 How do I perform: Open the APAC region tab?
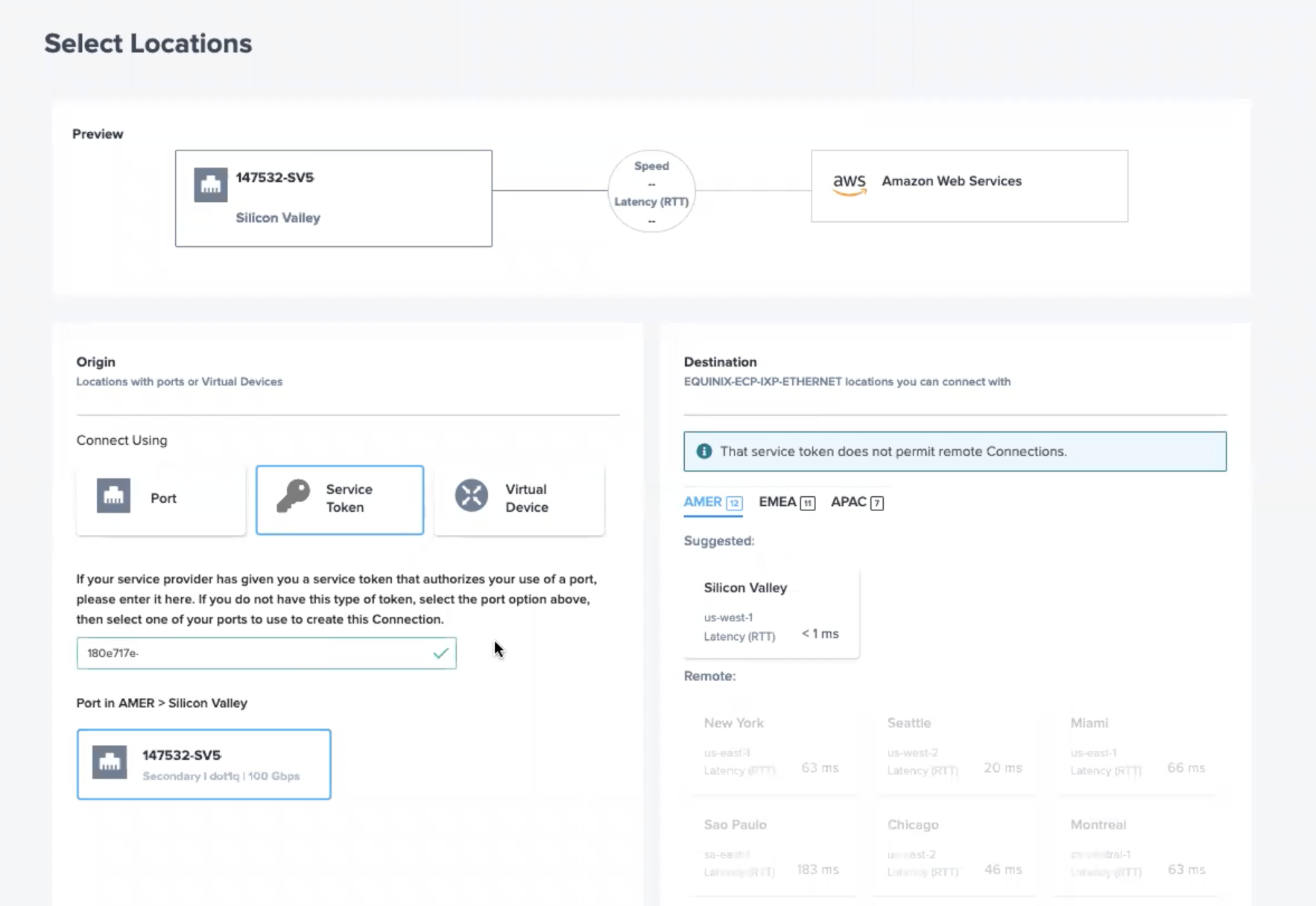click(857, 502)
